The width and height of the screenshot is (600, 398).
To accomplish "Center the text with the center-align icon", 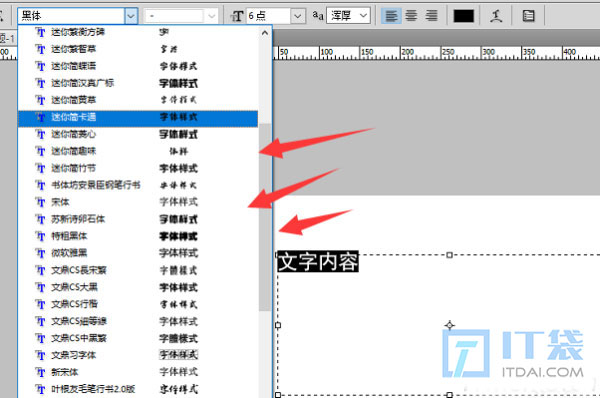I will coord(411,16).
